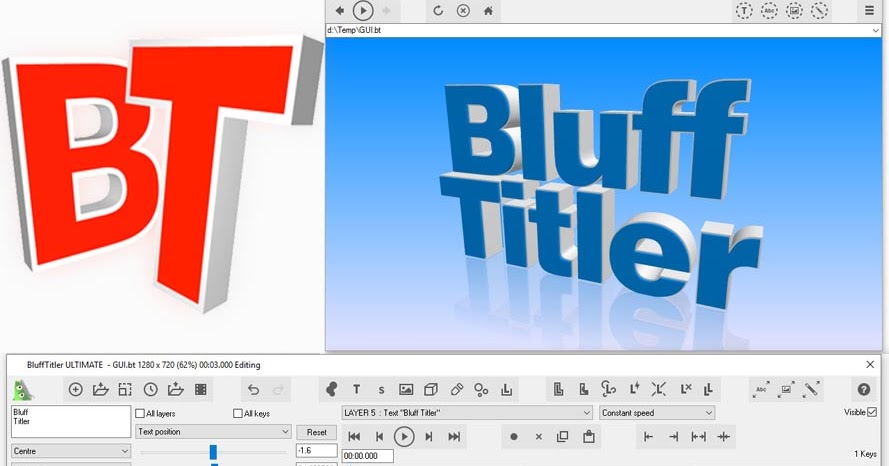Click the L-with-arrows layer tool icon
This screenshot has width=889, height=466.
pos(659,389)
